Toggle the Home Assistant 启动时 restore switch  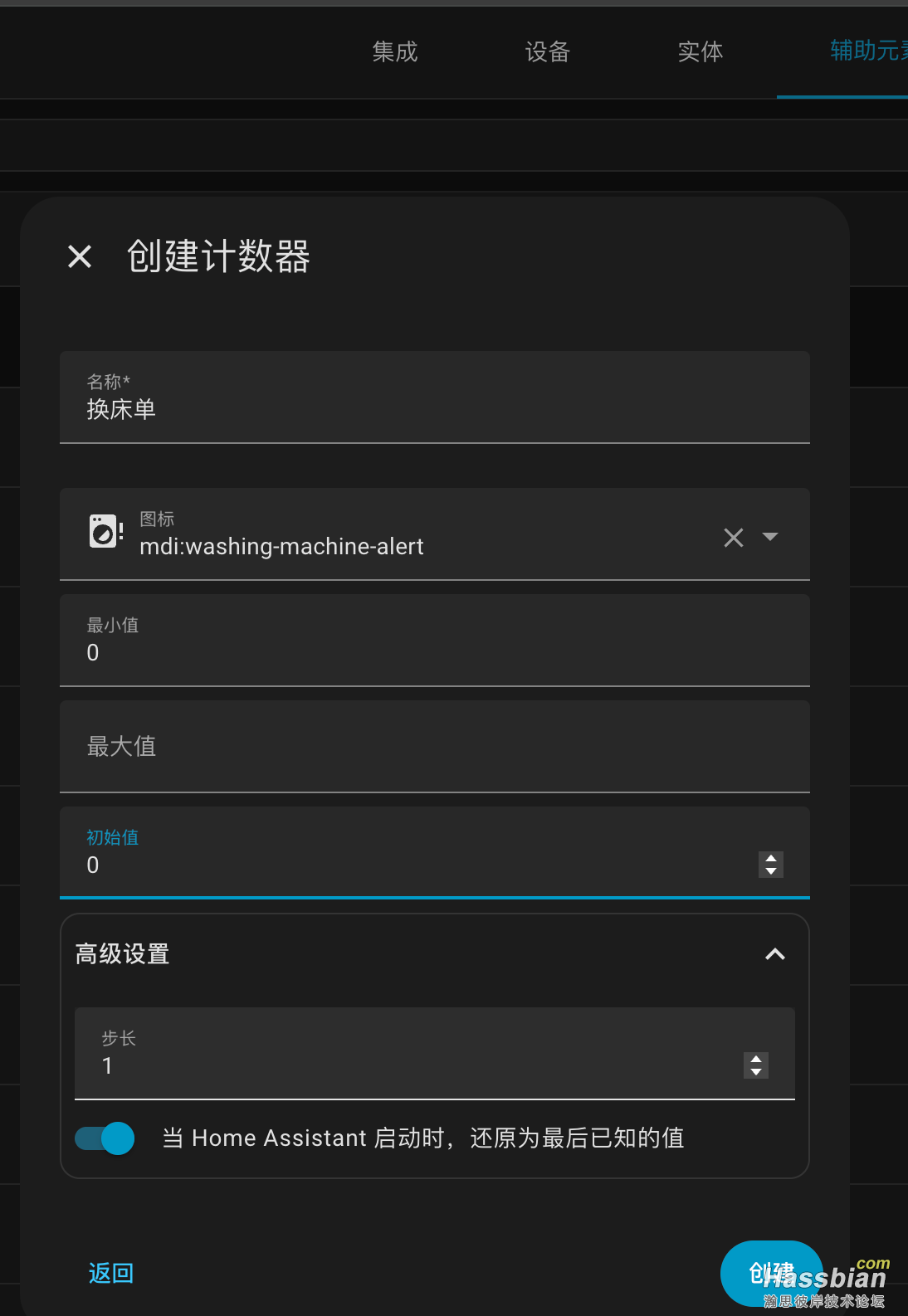104,1138
